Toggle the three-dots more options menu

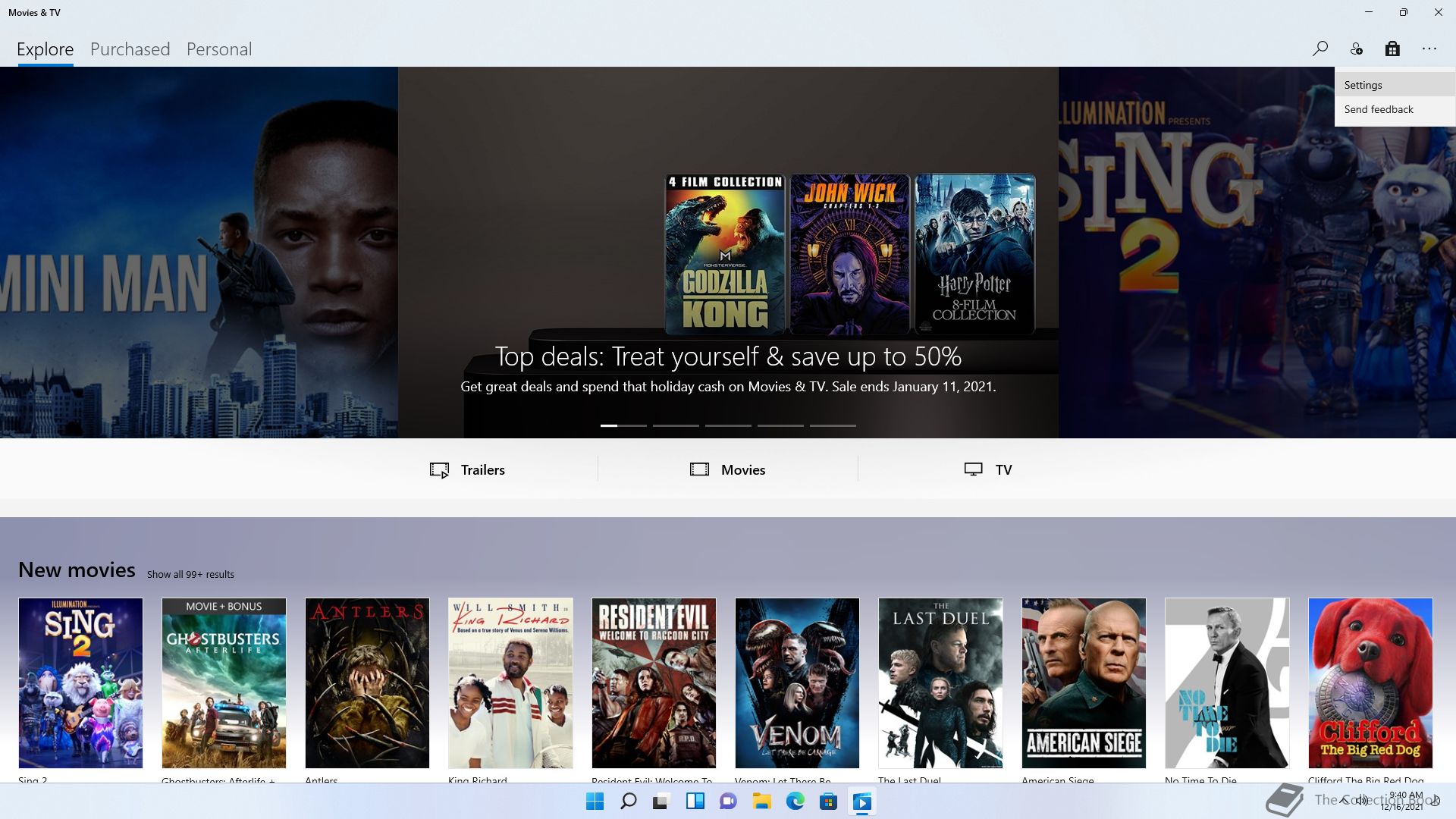pos(1429,49)
